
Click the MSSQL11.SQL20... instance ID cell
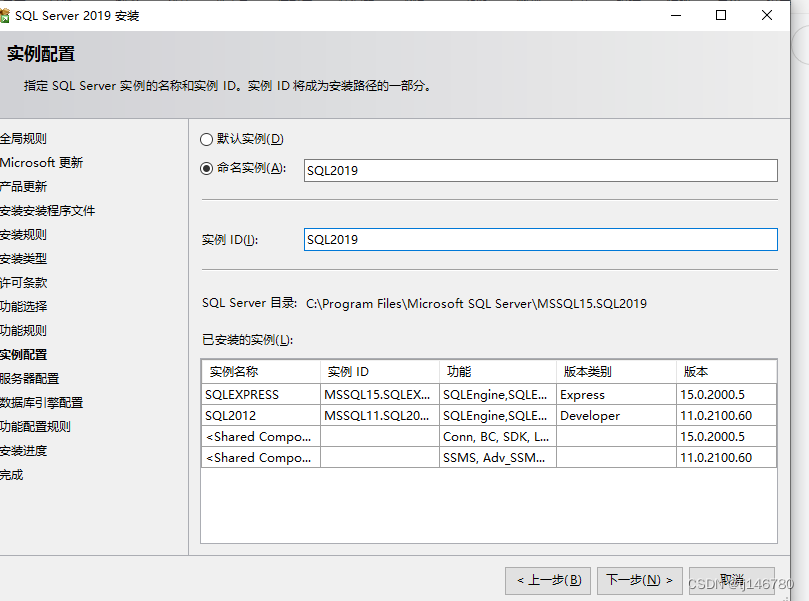(x=380, y=416)
